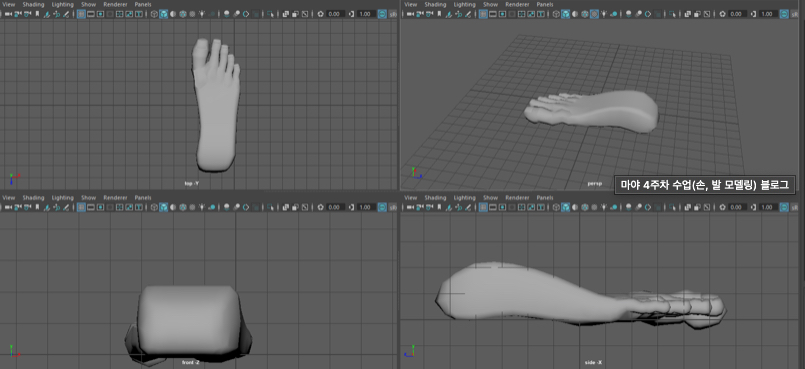
Task: Toggle Safe Action in persp panel
Action: pos(531,14)
